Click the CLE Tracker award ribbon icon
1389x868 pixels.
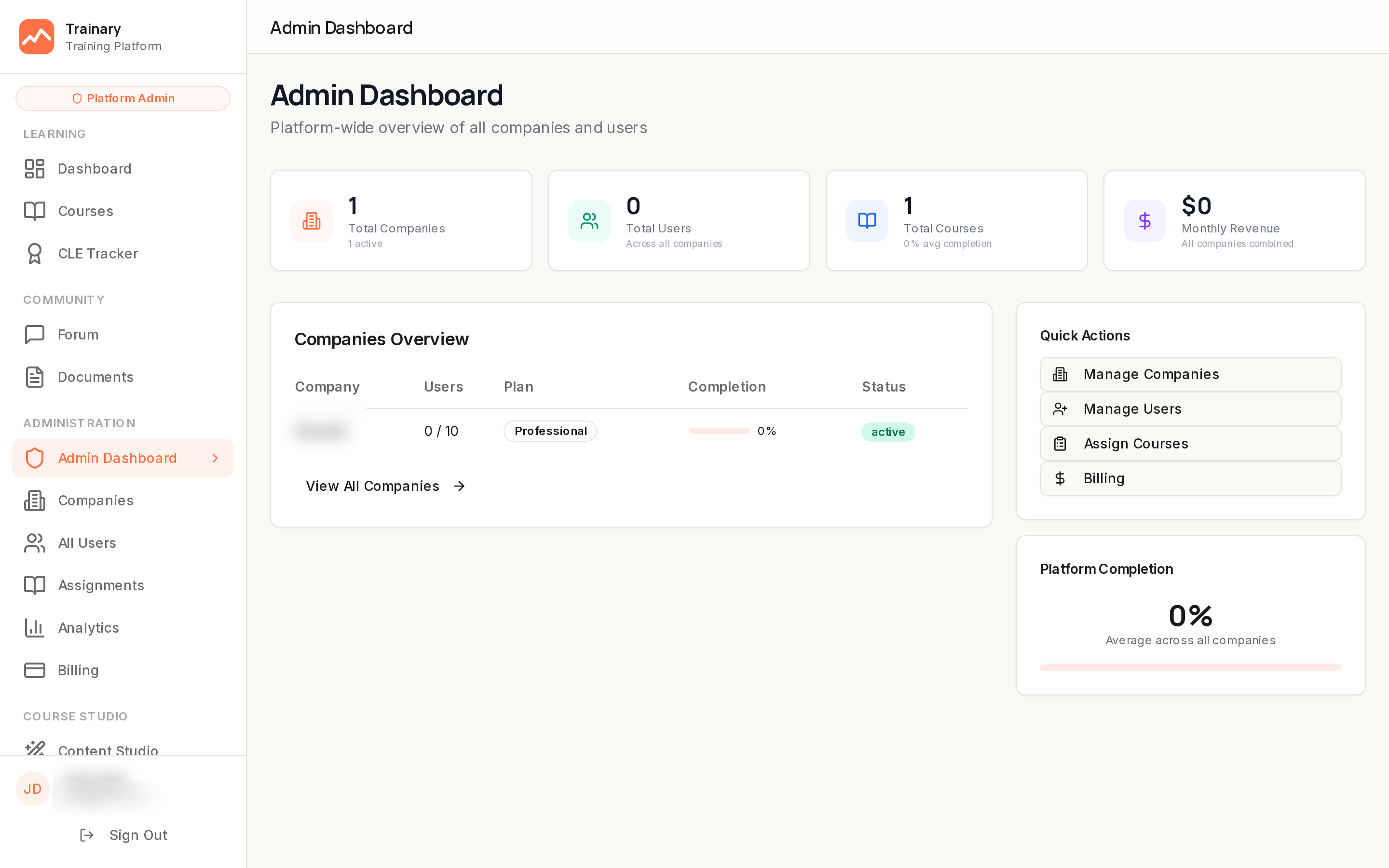click(x=34, y=254)
